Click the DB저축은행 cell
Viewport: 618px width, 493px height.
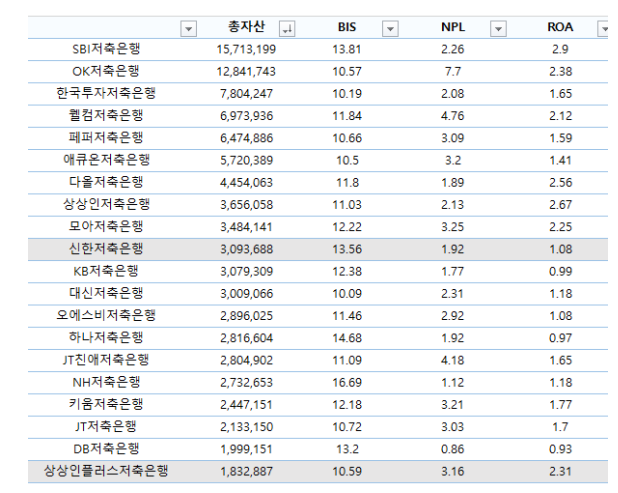[x=106, y=448]
